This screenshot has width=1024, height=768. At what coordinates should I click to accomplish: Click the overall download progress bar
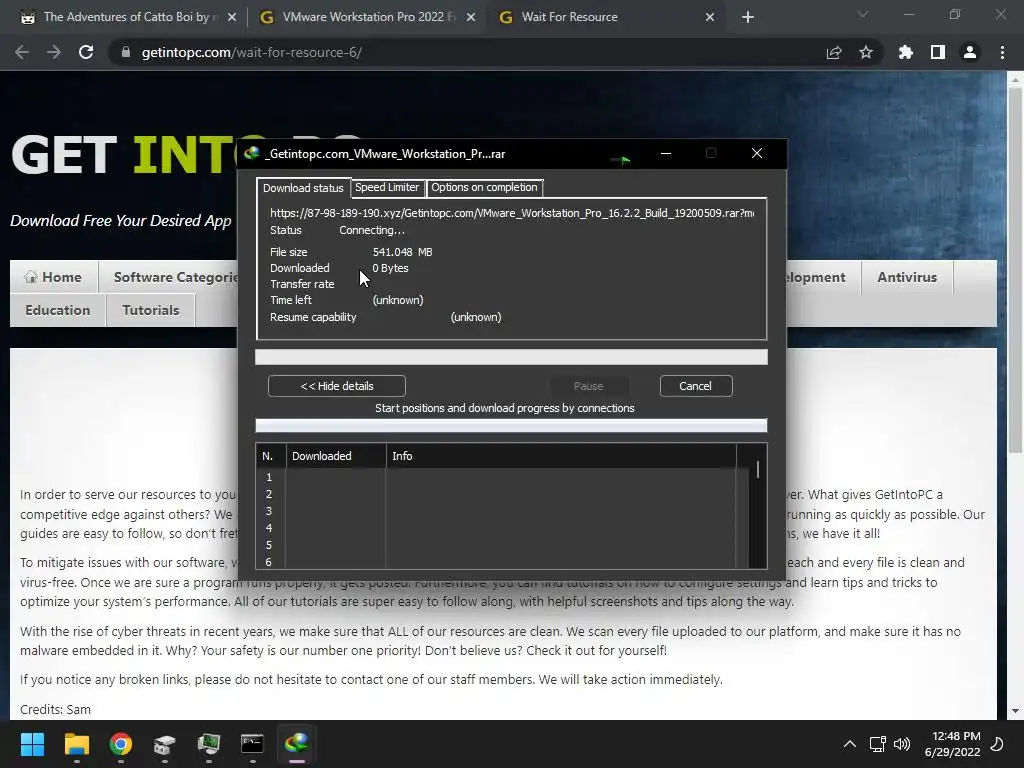511,357
